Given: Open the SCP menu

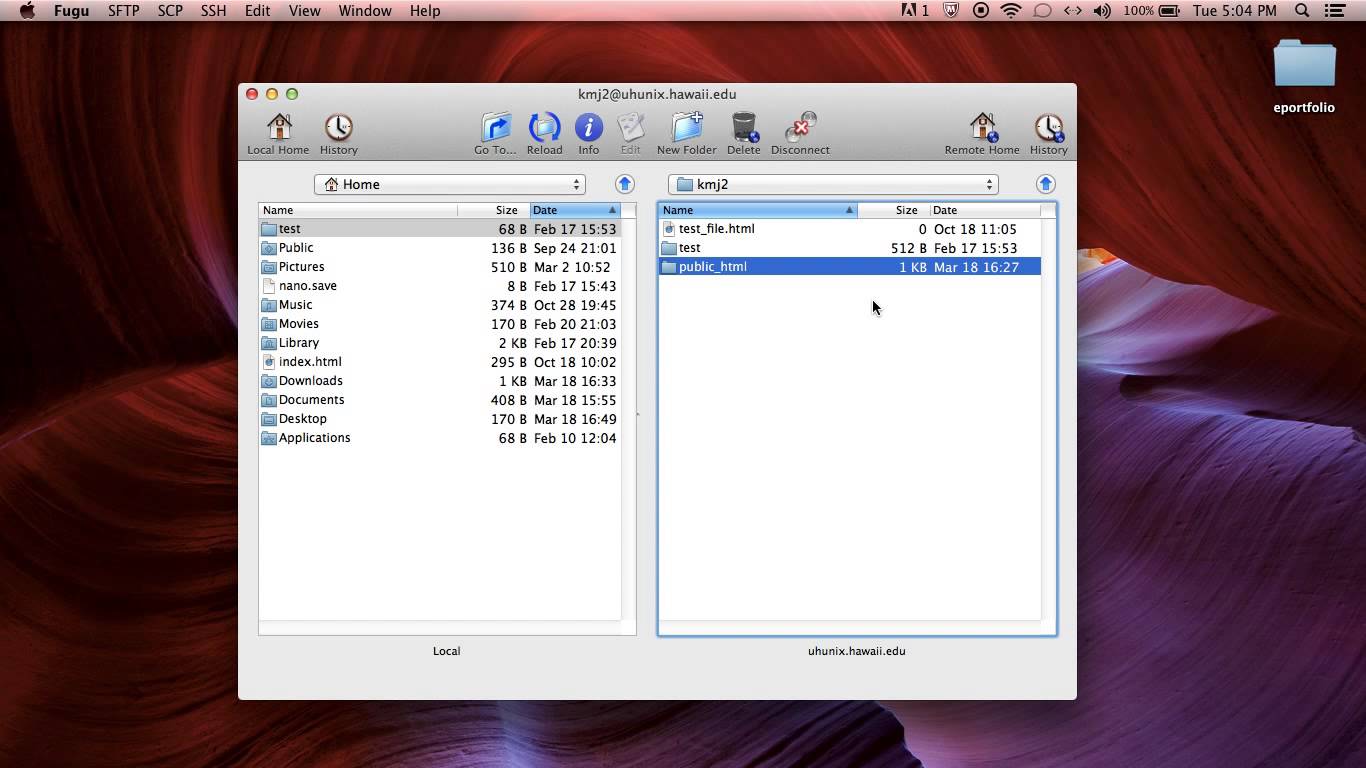Looking at the screenshot, I should pyautogui.click(x=170, y=11).
